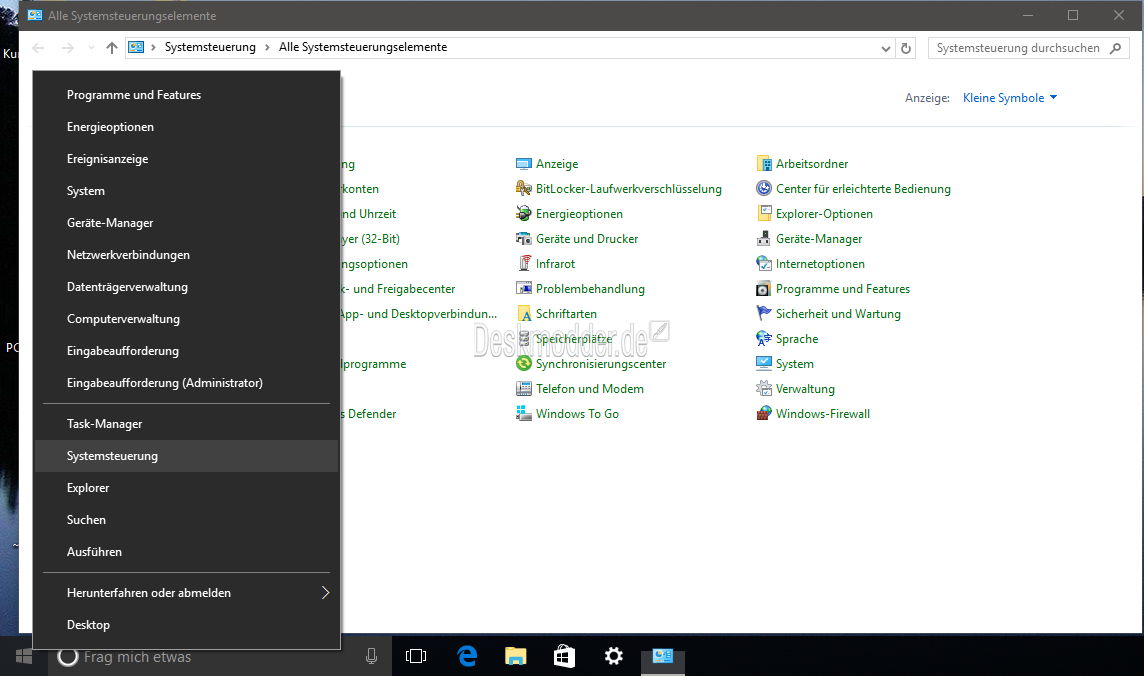Expand Herunterfahren oder abmelden submenu

click(325, 593)
